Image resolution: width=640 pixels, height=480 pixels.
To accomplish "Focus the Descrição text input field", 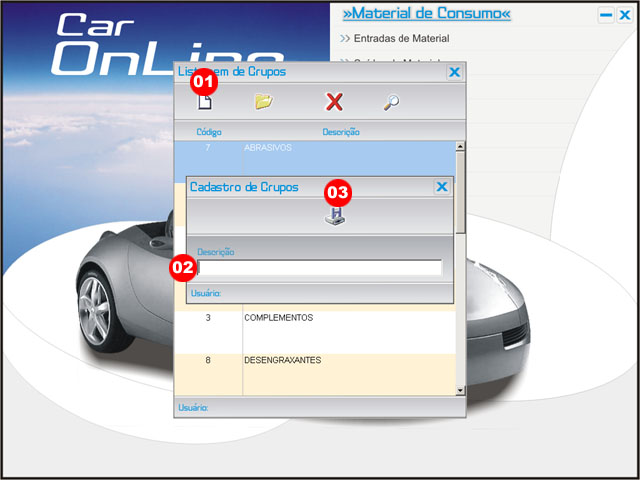I will click(320, 267).
